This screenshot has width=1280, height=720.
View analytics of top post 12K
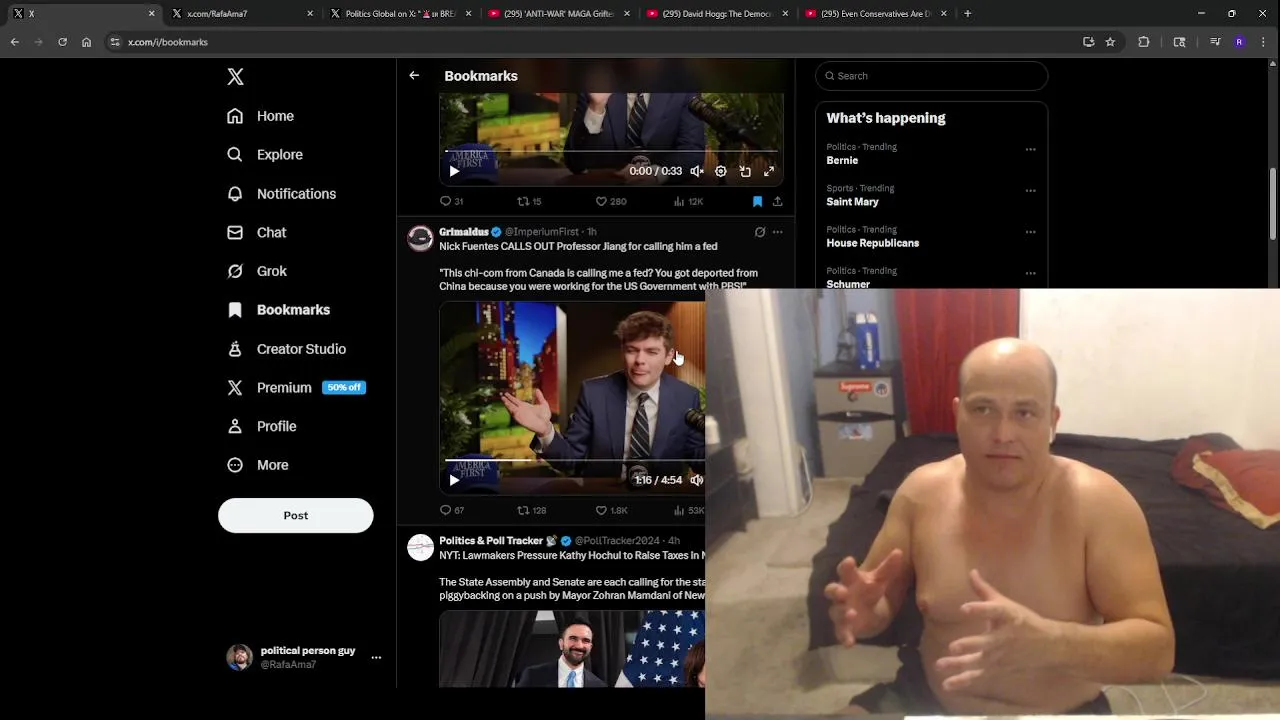point(688,201)
